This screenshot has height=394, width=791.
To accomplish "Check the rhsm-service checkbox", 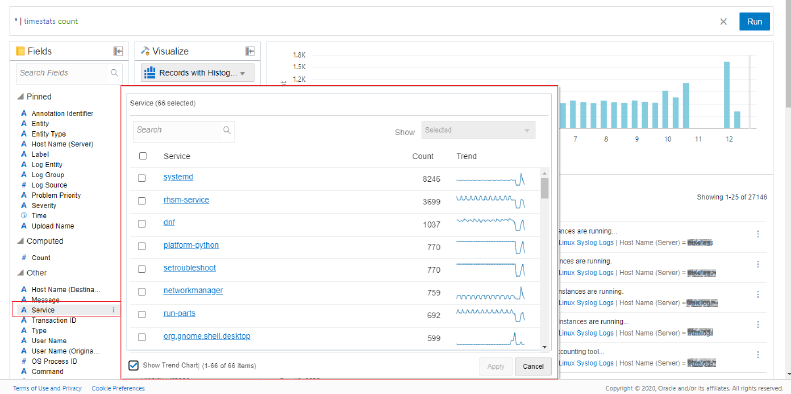I will click(142, 201).
